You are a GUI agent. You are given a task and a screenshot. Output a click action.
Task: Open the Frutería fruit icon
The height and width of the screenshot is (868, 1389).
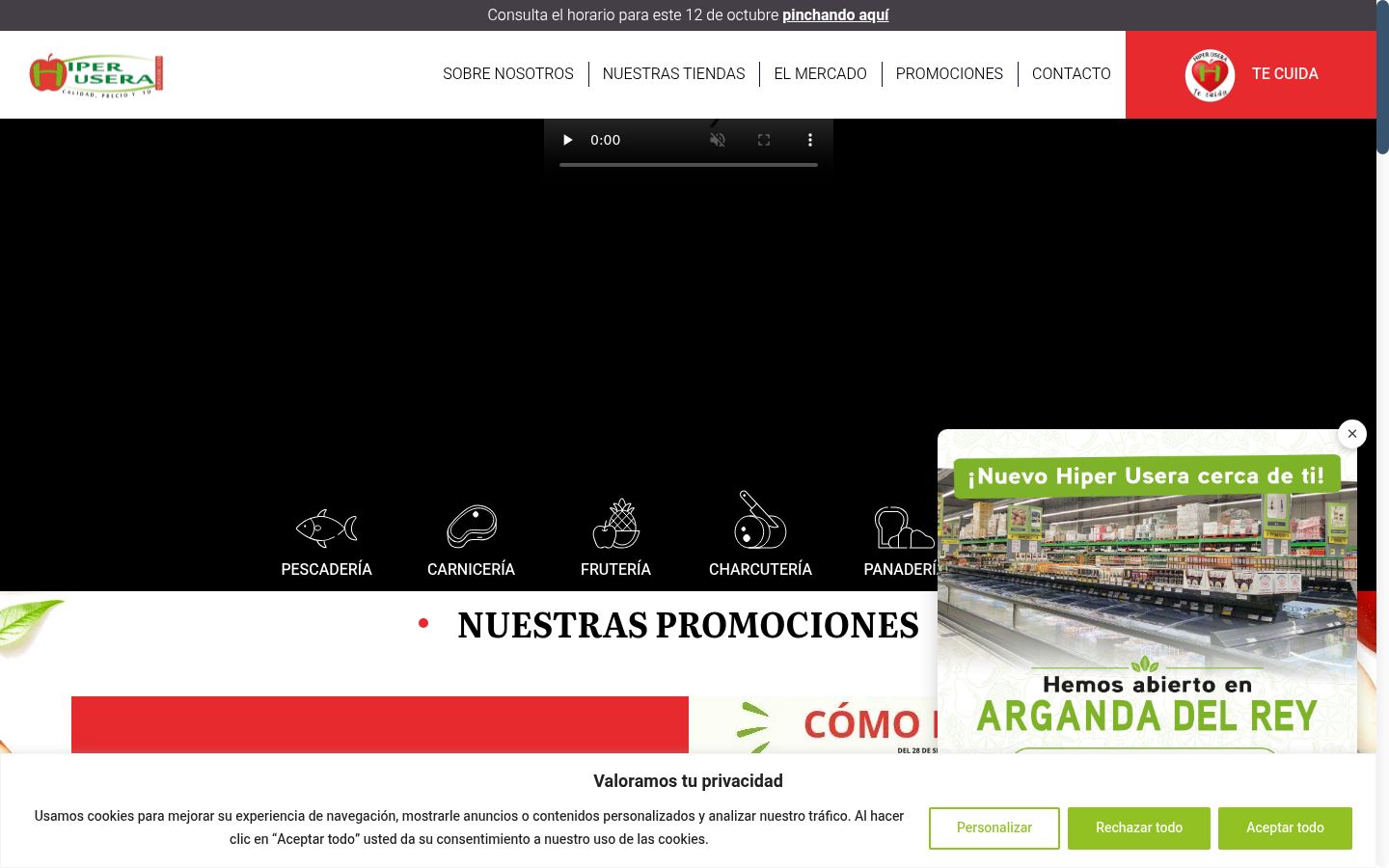[616, 524]
